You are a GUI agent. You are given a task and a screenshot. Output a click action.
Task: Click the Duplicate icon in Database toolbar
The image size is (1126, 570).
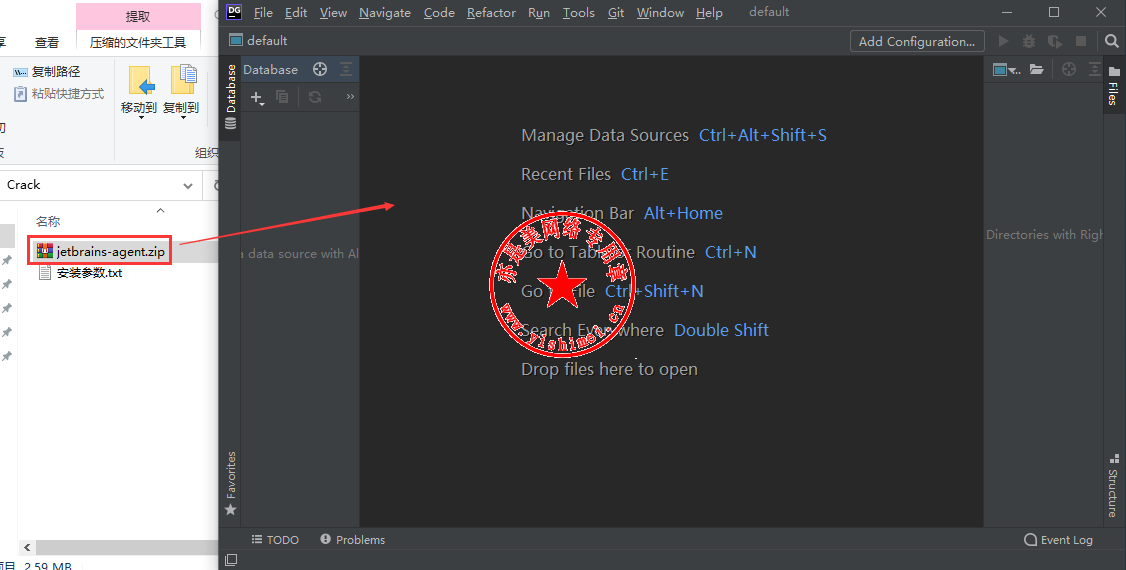282,96
